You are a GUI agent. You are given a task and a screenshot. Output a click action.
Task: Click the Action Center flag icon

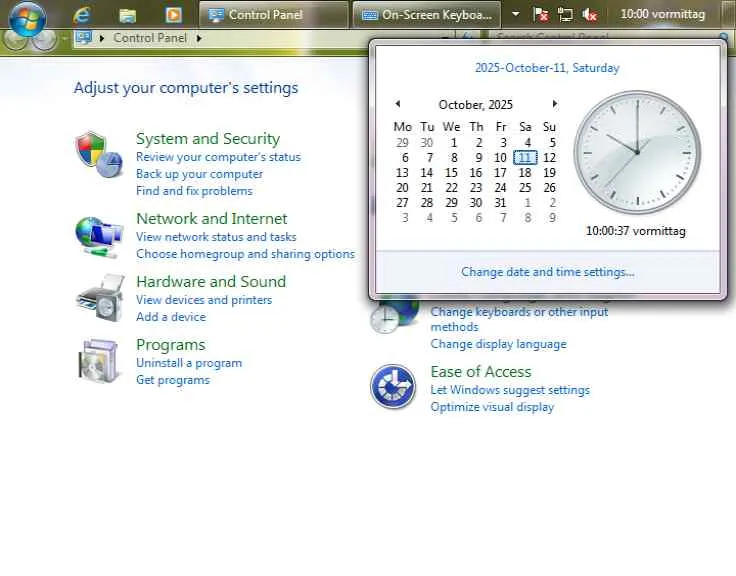(x=541, y=15)
